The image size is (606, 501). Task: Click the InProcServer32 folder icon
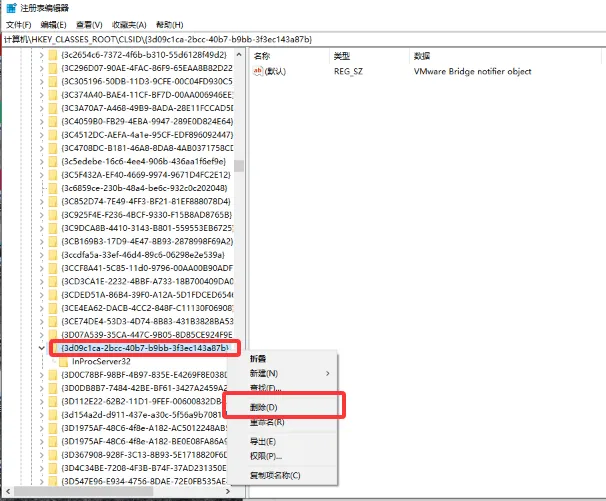click(x=64, y=361)
